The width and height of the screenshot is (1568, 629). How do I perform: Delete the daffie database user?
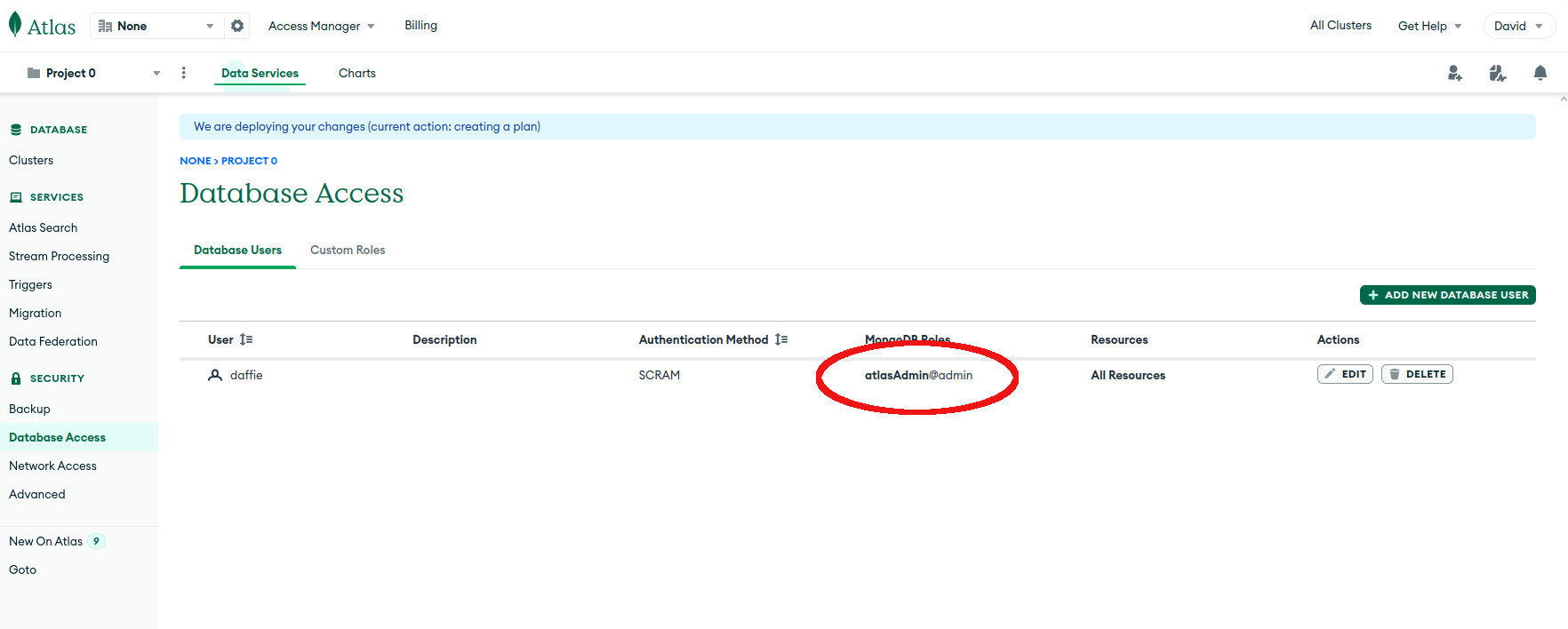pos(1417,374)
